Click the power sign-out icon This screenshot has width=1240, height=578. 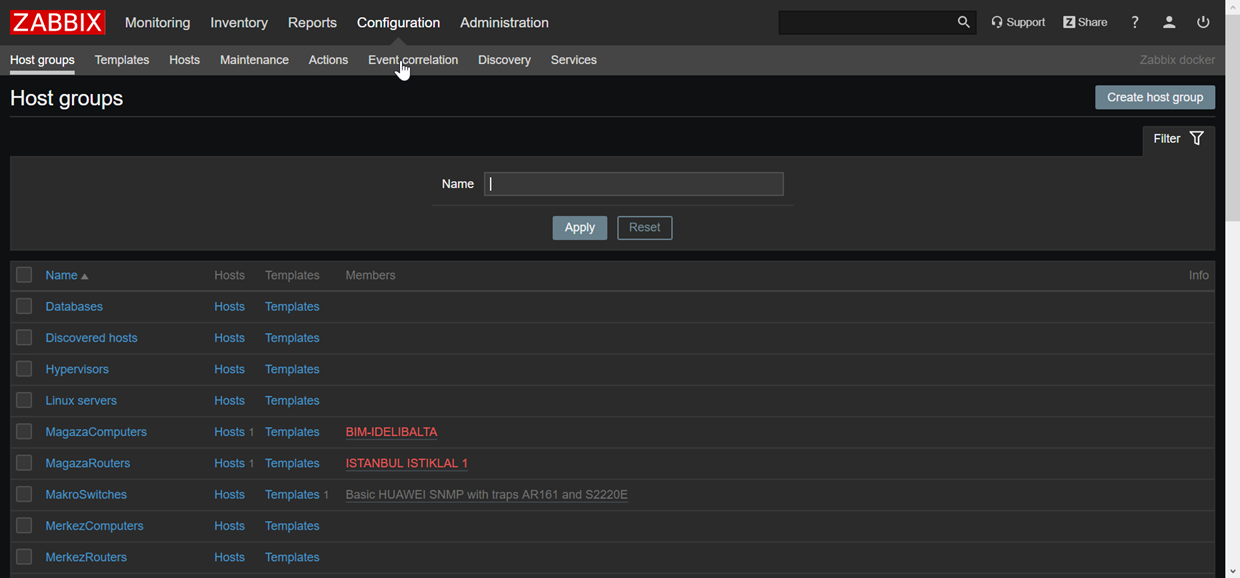[x=1203, y=22]
